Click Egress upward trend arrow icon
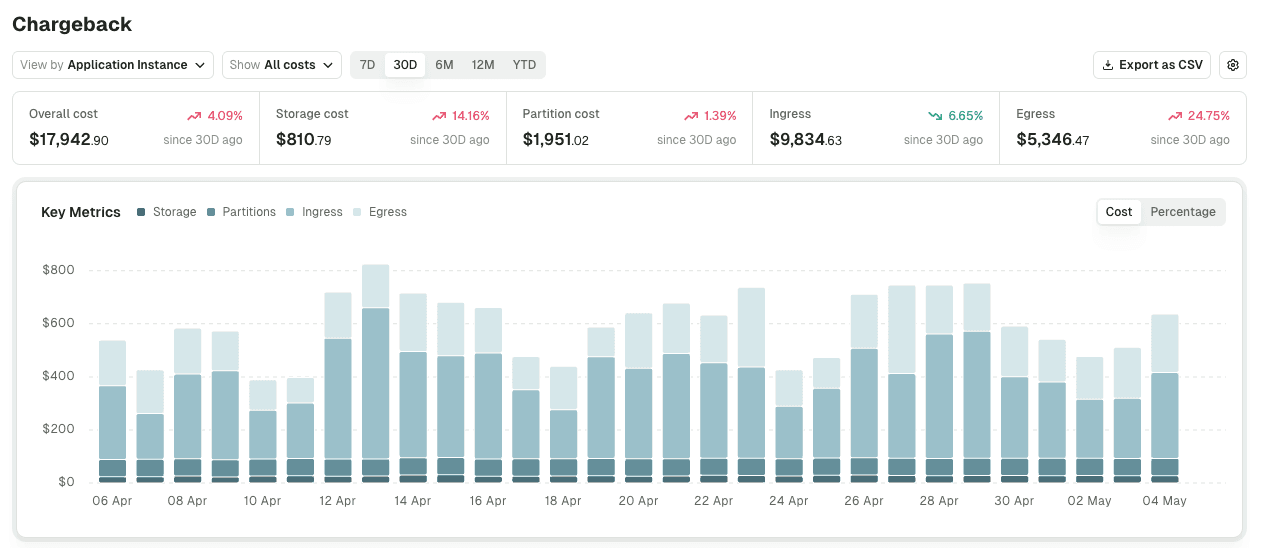 coord(1175,116)
